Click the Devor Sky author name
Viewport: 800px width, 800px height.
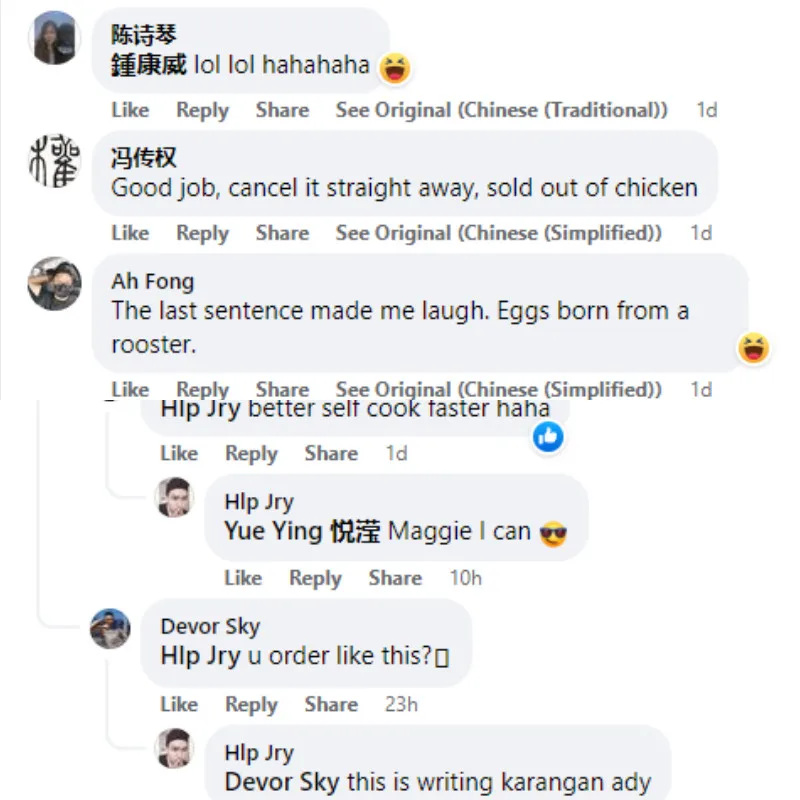click(x=210, y=627)
